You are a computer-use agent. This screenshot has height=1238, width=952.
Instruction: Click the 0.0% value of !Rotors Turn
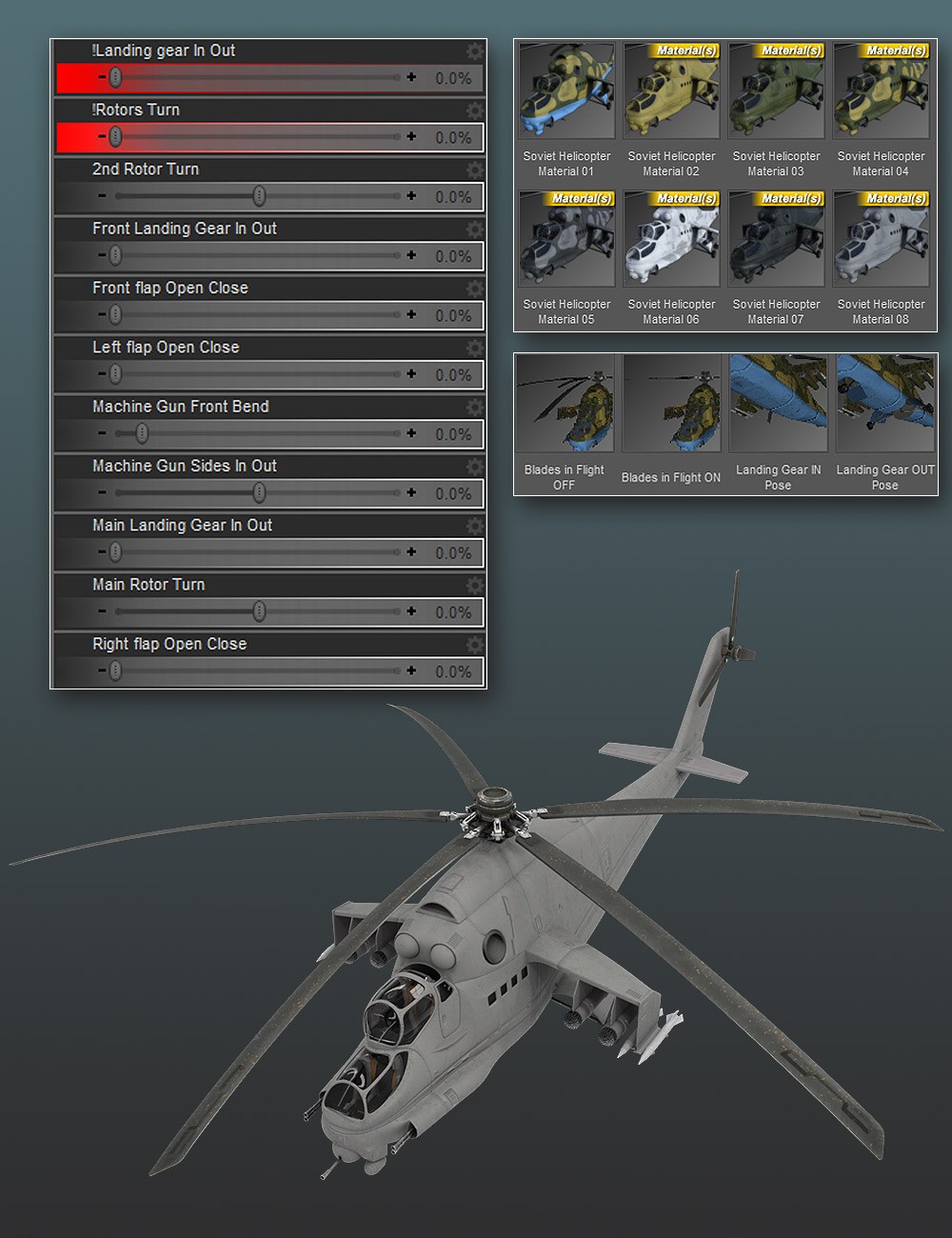coord(453,138)
